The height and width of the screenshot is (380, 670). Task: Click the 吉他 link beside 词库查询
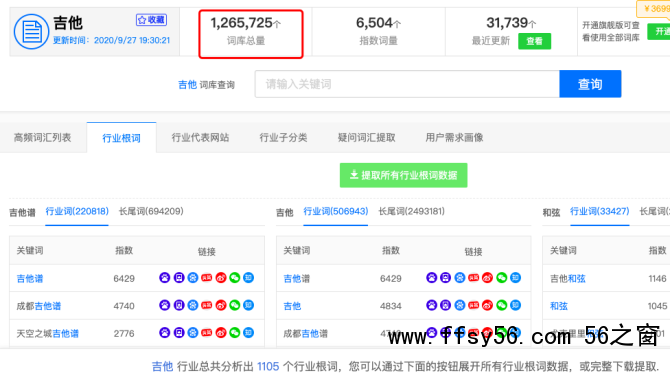coord(187,85)
